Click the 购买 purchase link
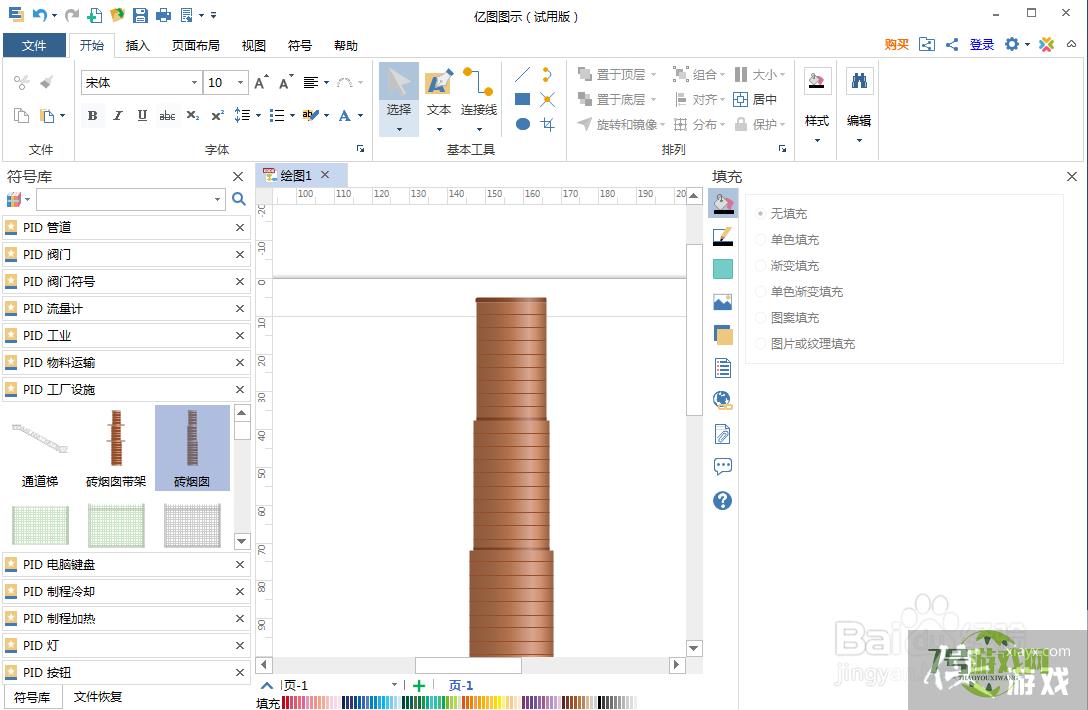The image size is (1088, 710). pos(896,44)
